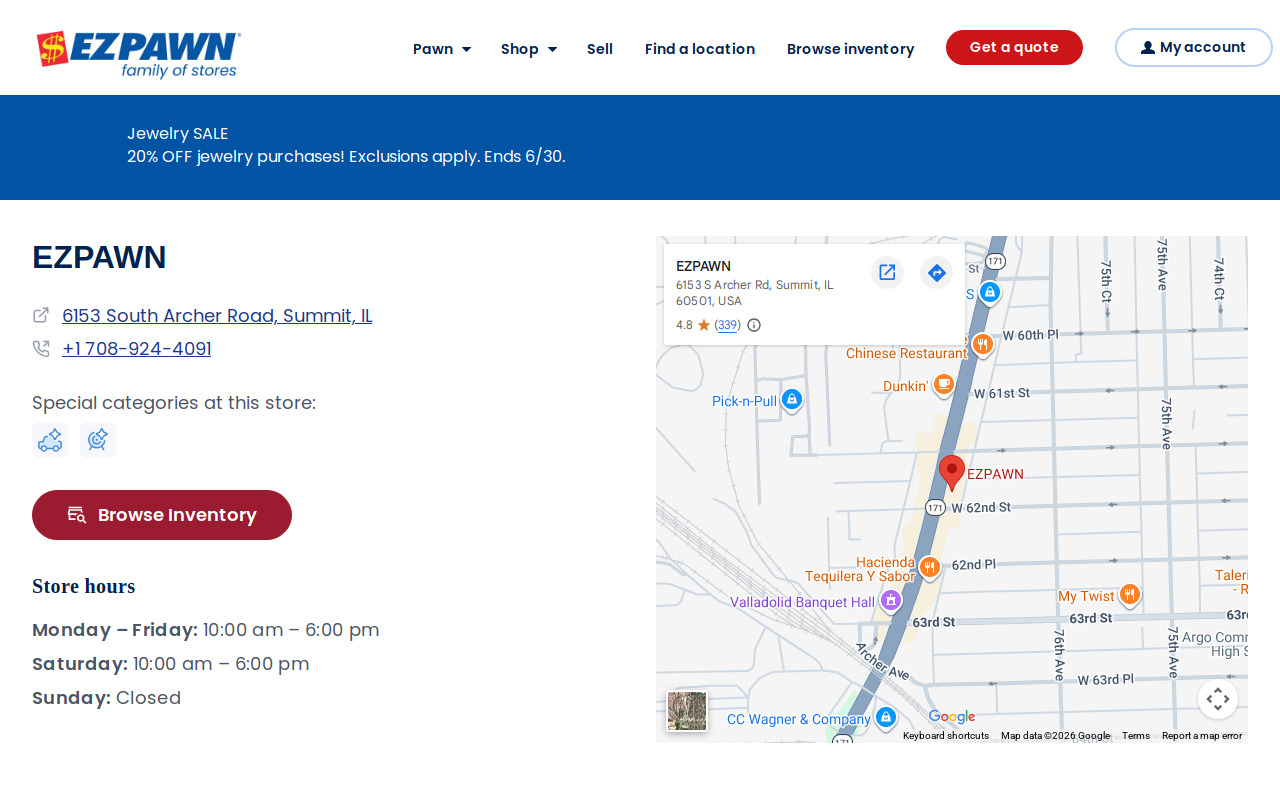Click the Get a quote button
The height and width of the screenshot is (800, 1280).
click(1014, 47)
